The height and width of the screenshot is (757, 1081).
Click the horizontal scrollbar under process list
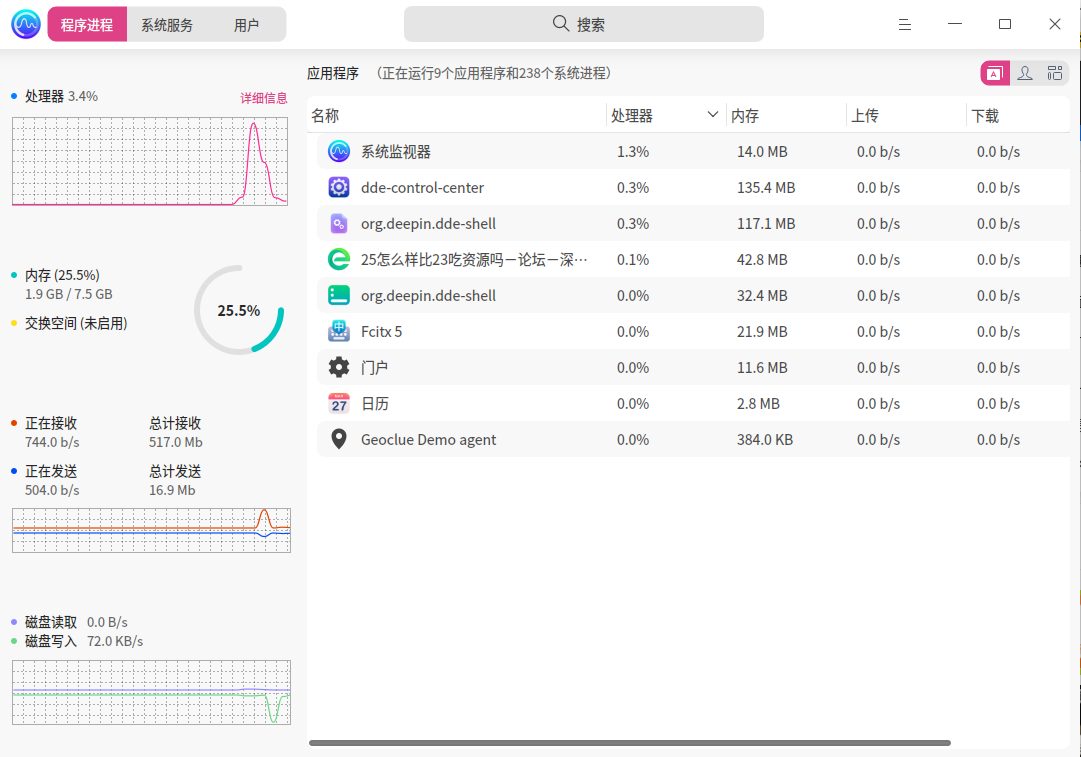coord(629,743)
